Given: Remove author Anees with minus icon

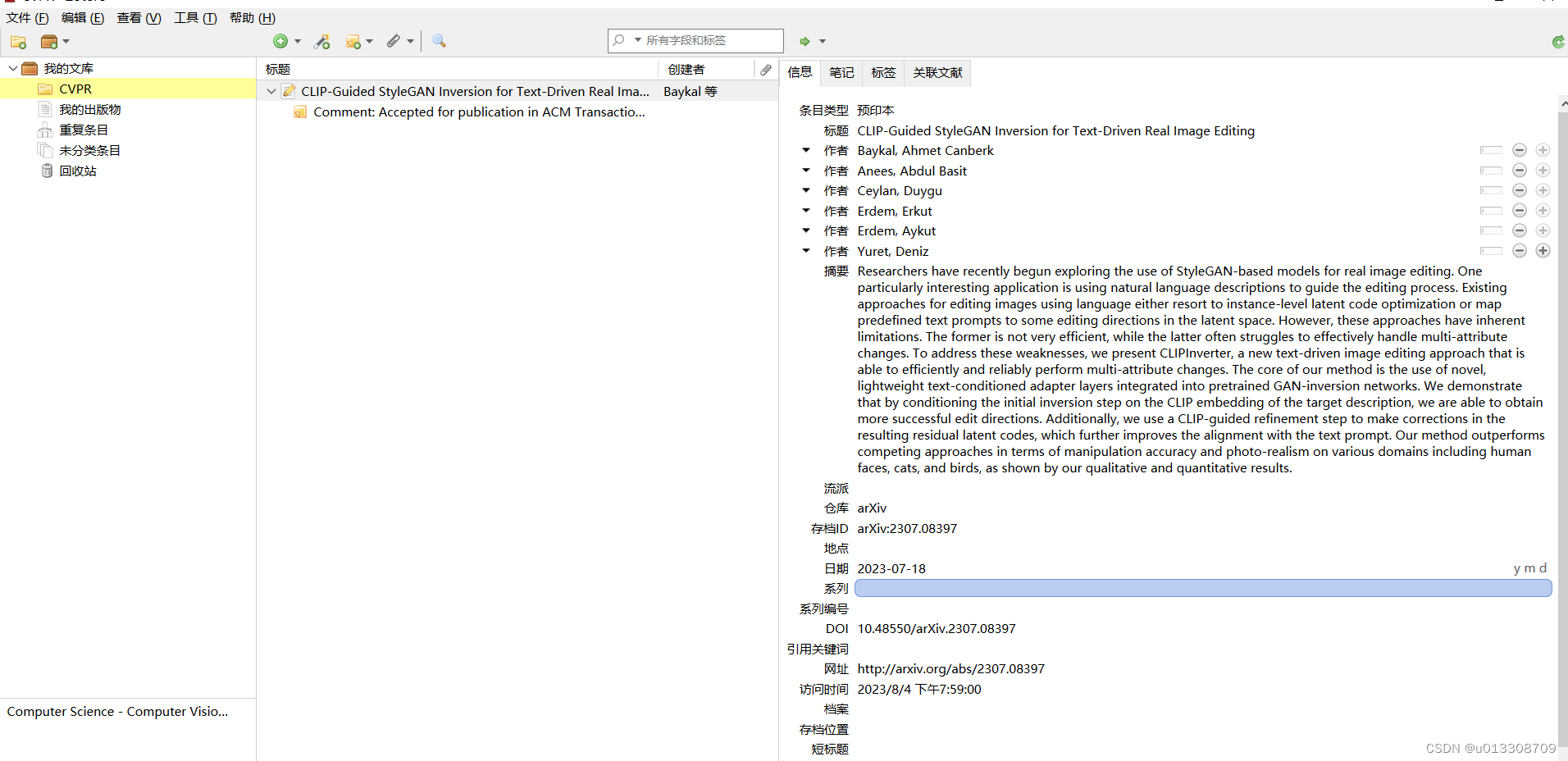Looking at the screenshot, I should (x=1520, y=171).
